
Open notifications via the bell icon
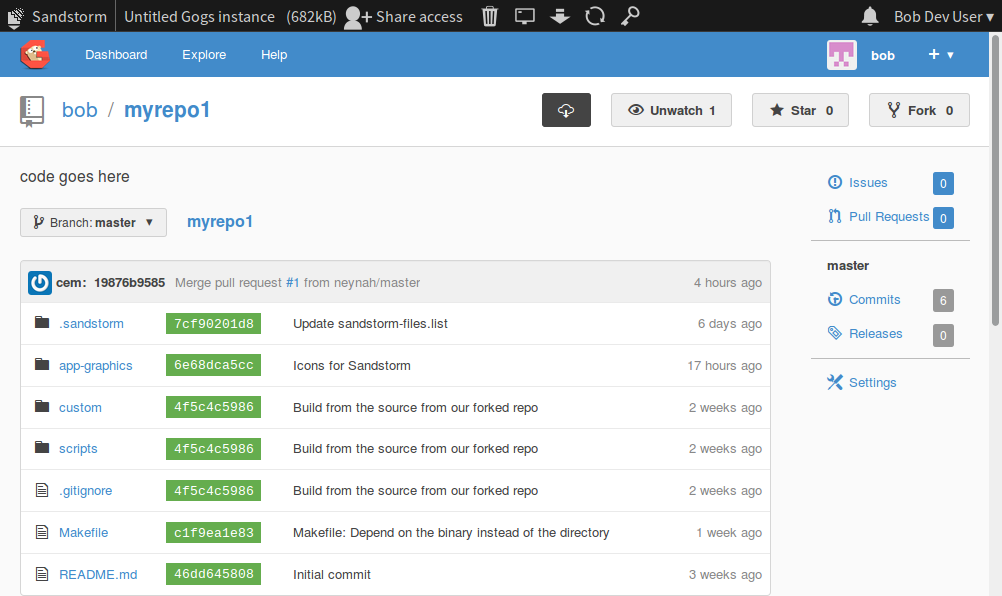[869, 16]
